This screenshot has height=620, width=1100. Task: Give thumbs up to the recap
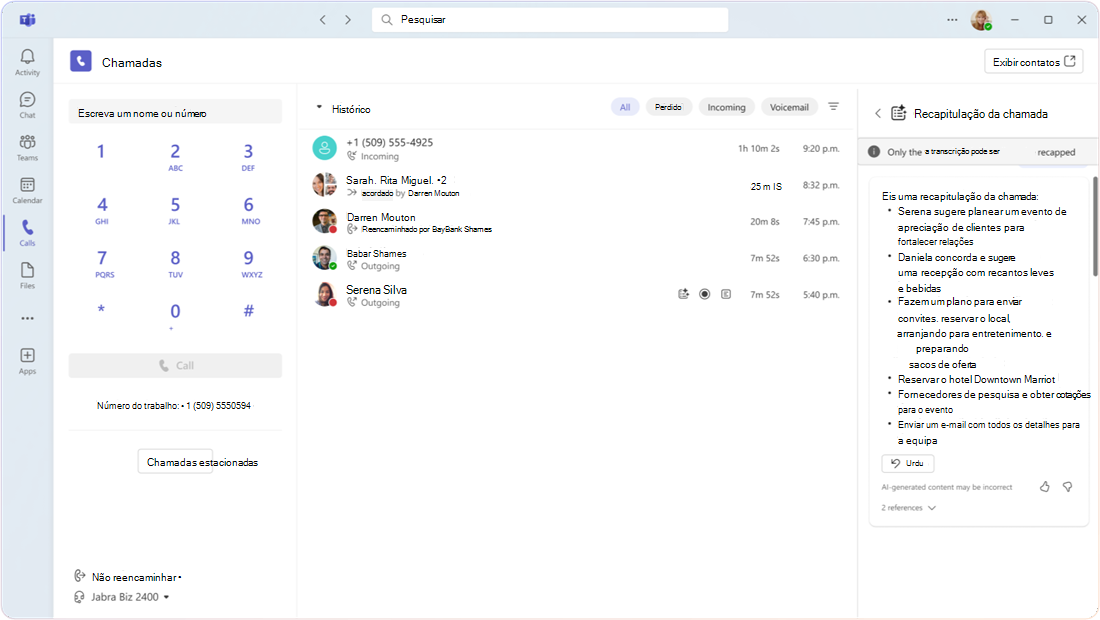(x=1045, y=486)
